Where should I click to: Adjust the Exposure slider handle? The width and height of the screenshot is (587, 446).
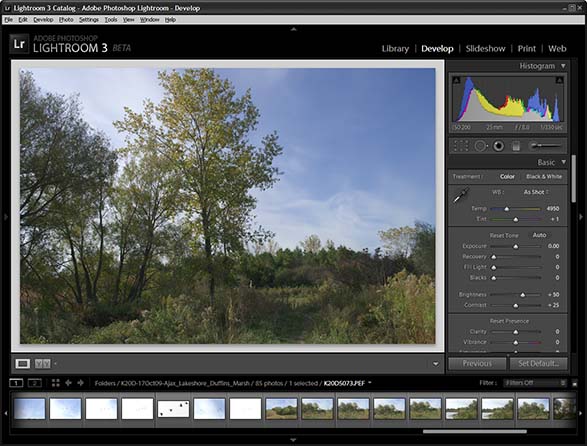coord(515,246)
